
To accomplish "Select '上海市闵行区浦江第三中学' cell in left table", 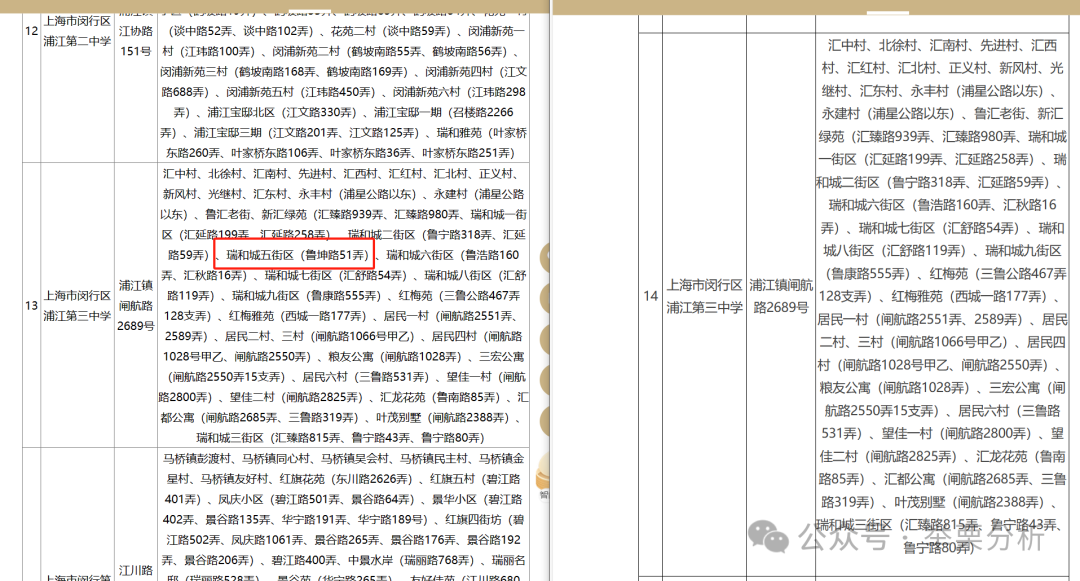I will coord(77,306).
